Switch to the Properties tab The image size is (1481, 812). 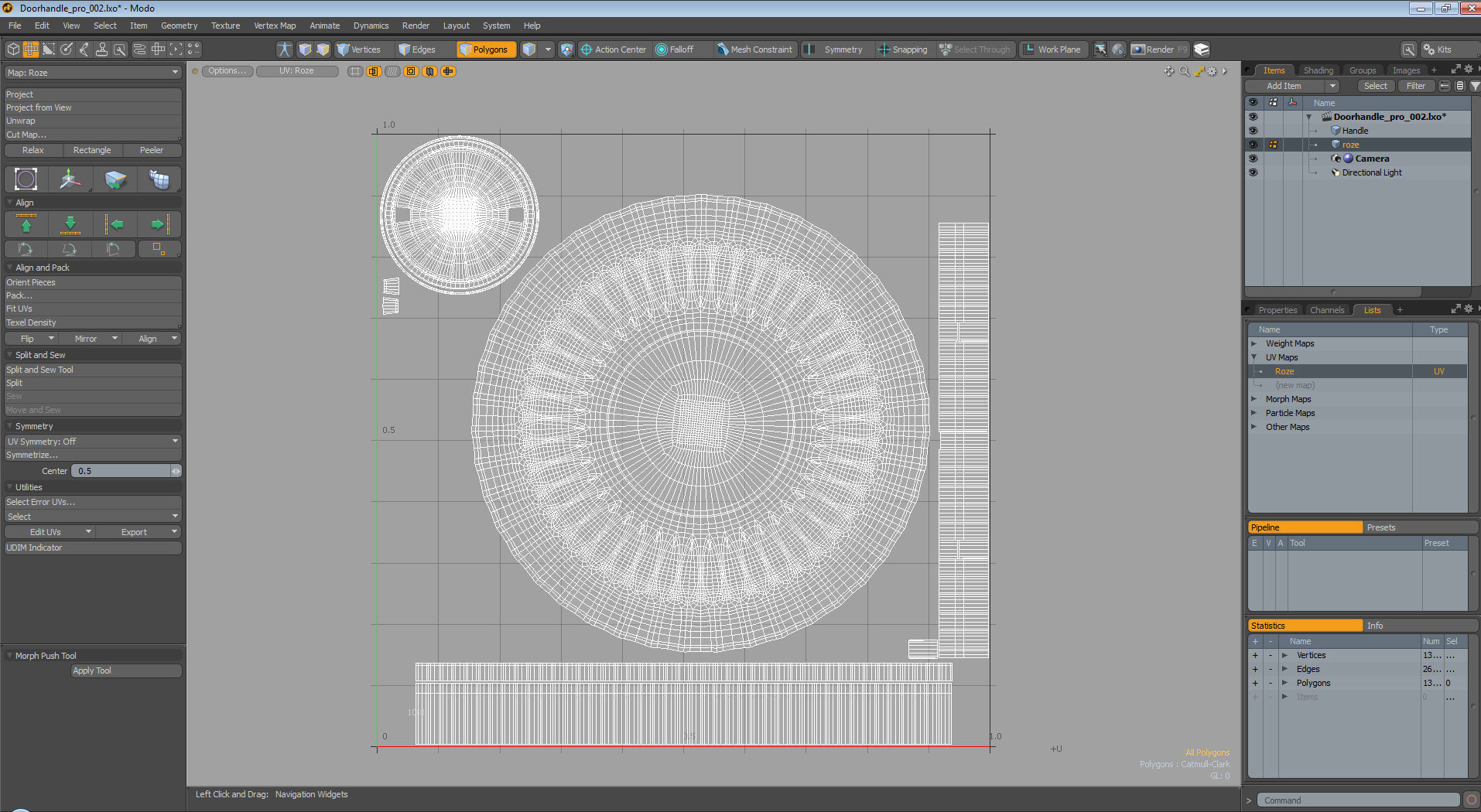coord(1277,310)
